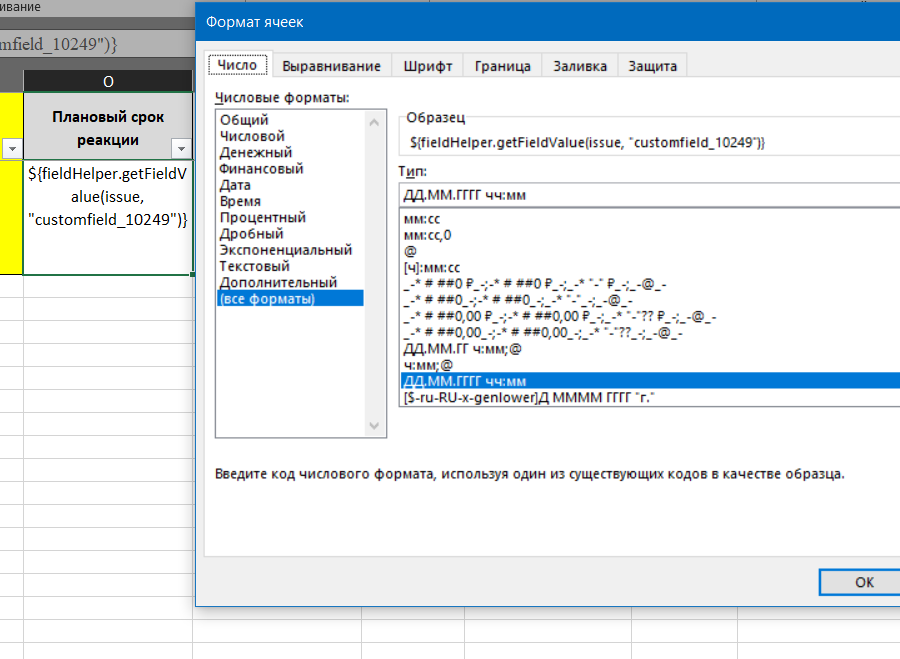Open the filter dropdown in the yellow column header

pyautogui.click(x=12, y=149)
